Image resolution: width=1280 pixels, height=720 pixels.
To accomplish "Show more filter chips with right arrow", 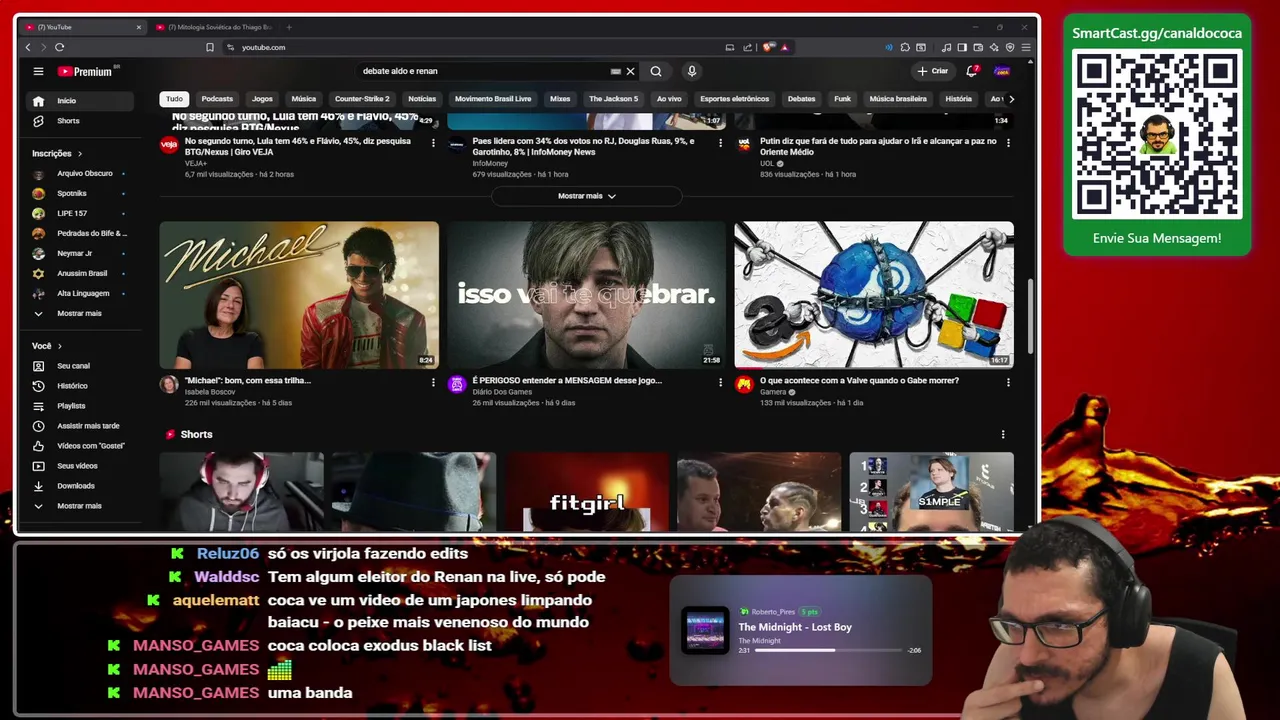I will (1011, 99).
